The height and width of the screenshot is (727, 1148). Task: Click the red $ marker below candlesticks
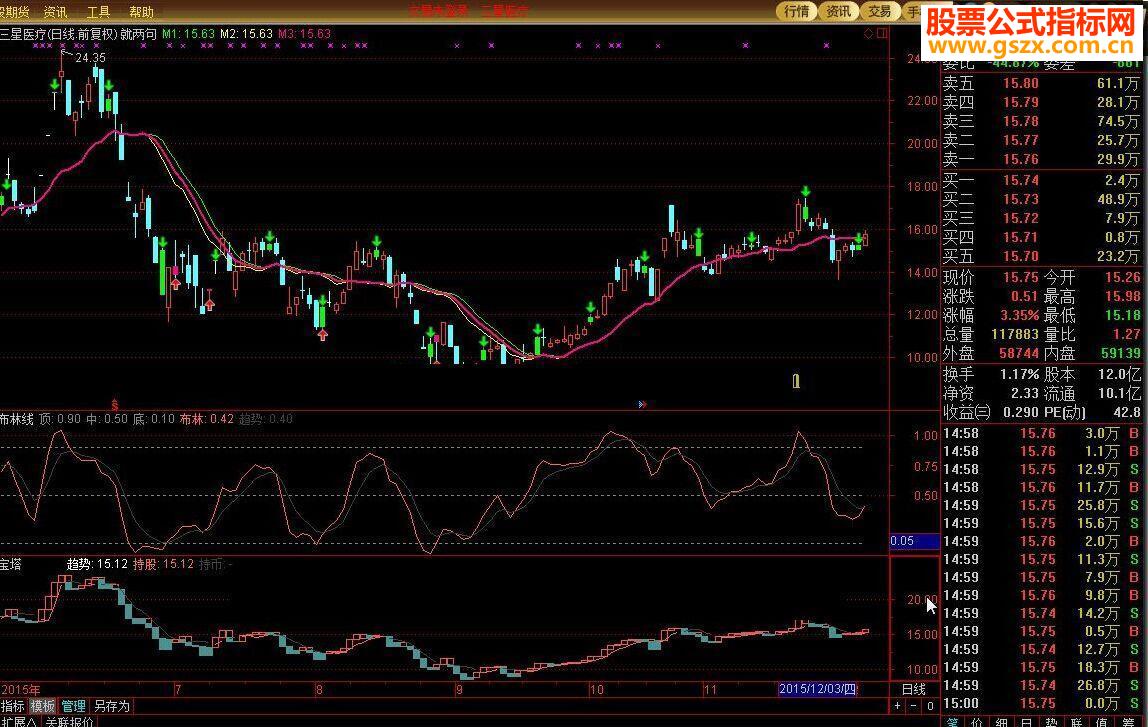[115, 404]
